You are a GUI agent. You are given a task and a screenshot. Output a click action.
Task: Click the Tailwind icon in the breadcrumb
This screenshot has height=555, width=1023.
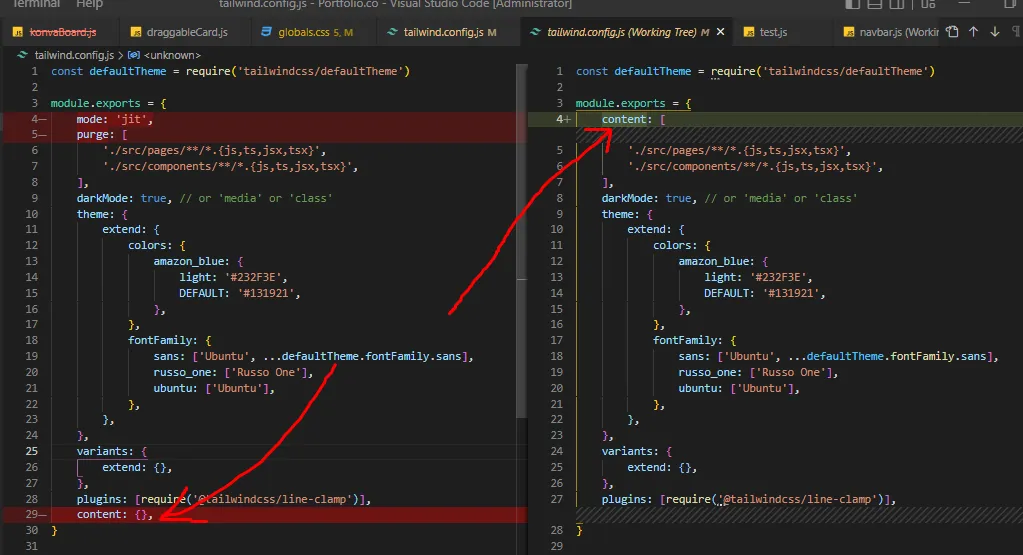(x=22, y=55)
